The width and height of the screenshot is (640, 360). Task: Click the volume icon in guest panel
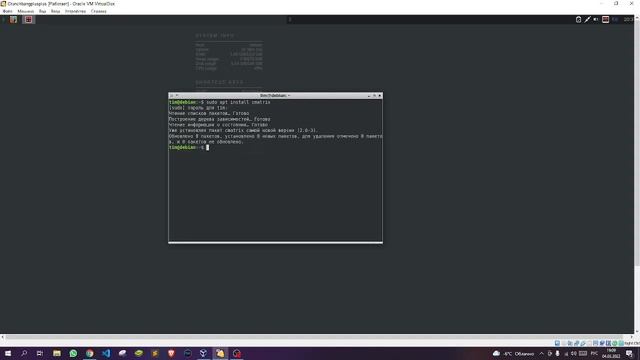point(596,19)
